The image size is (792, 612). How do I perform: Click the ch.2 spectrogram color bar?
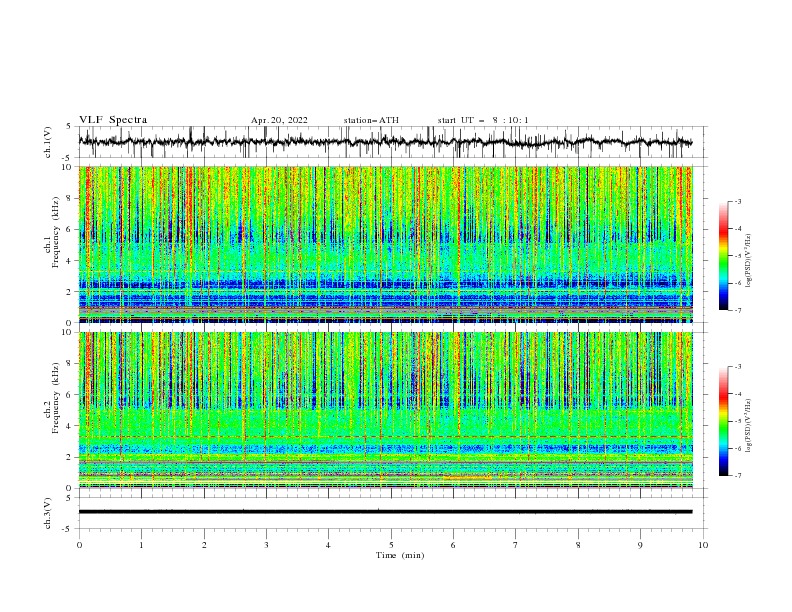point(723,421)
